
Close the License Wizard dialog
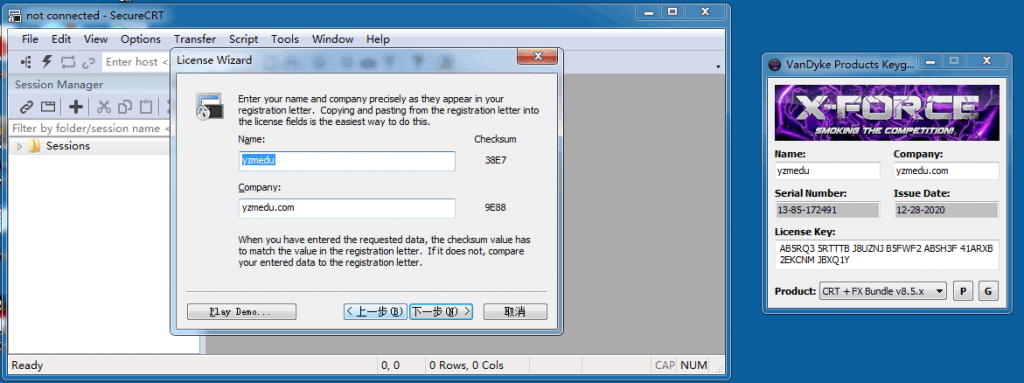coord(537,57)
